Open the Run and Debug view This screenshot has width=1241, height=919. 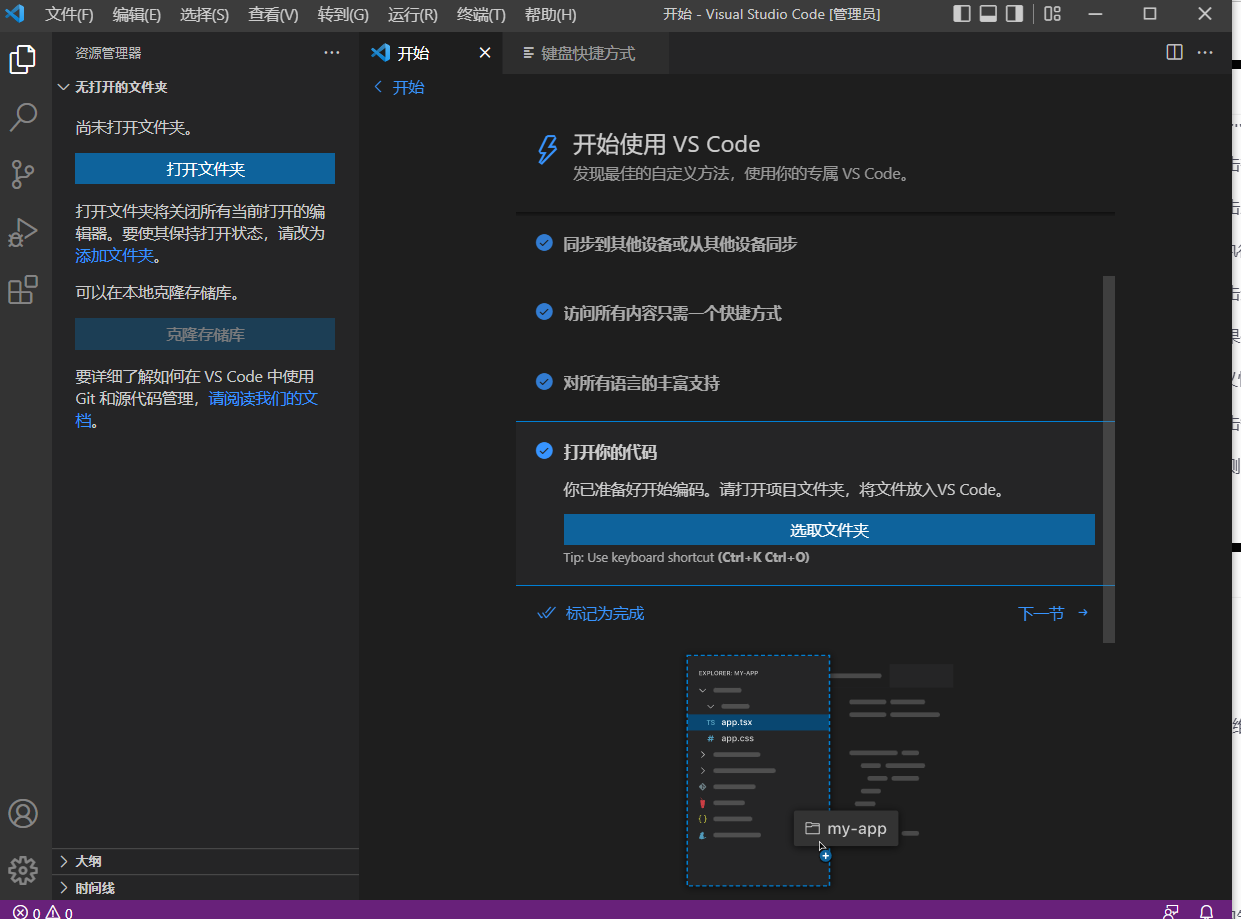point(23,232)
